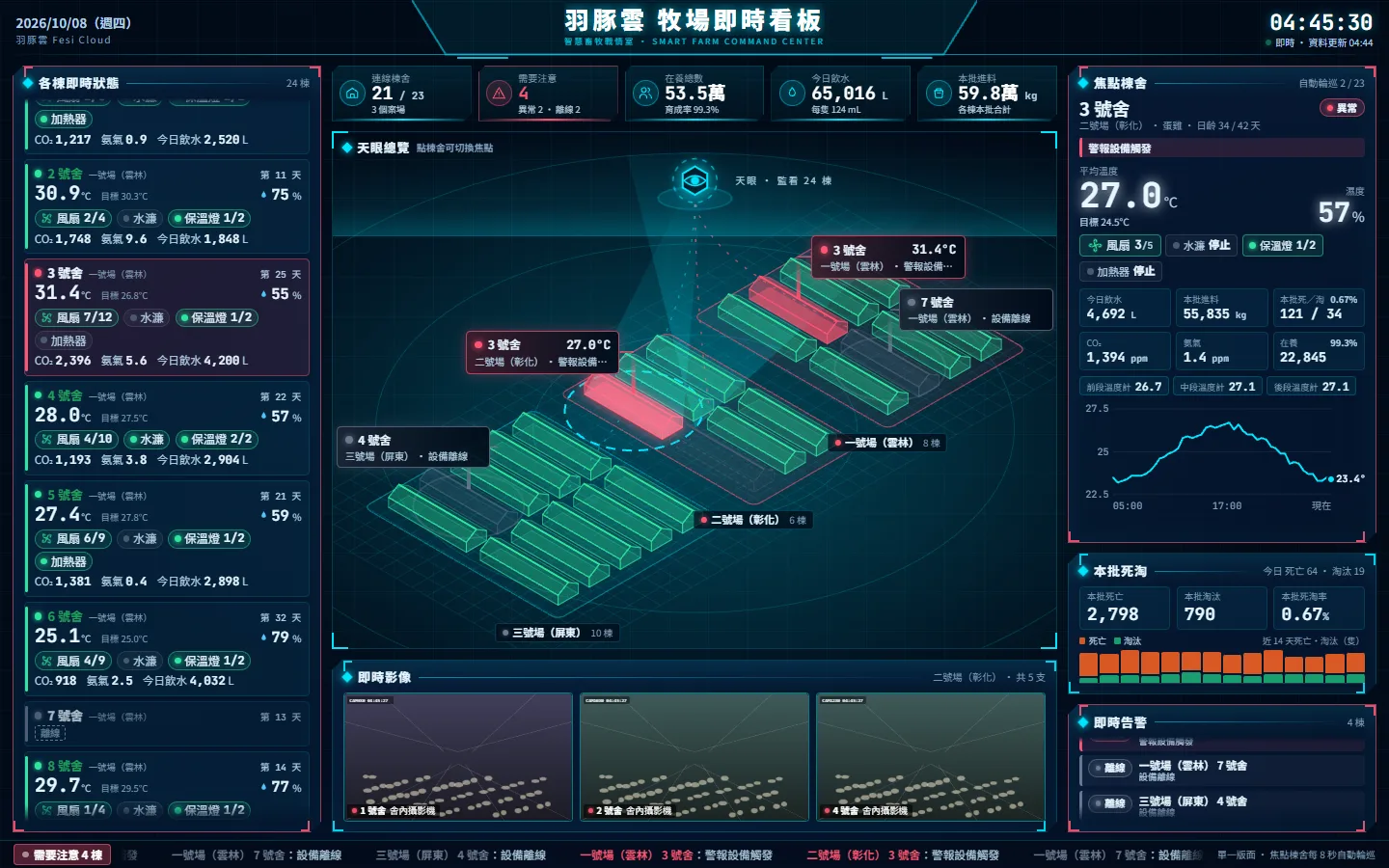
Task: Toggle focus panel 保溫燈 1/2 chip
Action: point(1283,245)
